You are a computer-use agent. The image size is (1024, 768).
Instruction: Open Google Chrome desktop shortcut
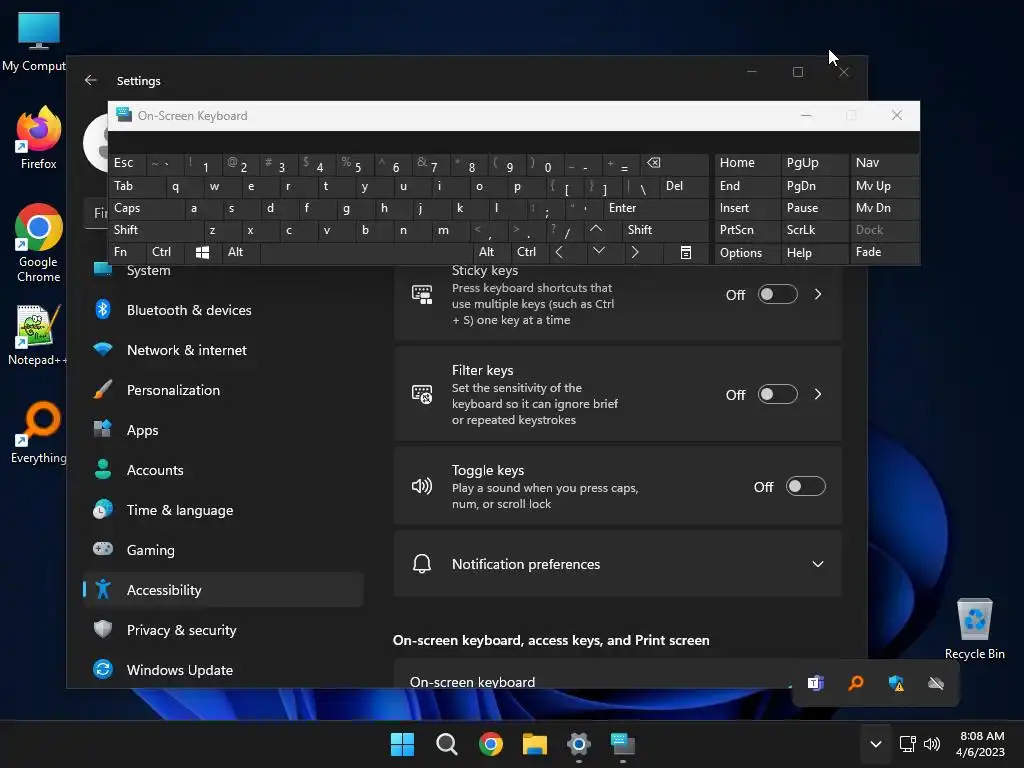39,243
